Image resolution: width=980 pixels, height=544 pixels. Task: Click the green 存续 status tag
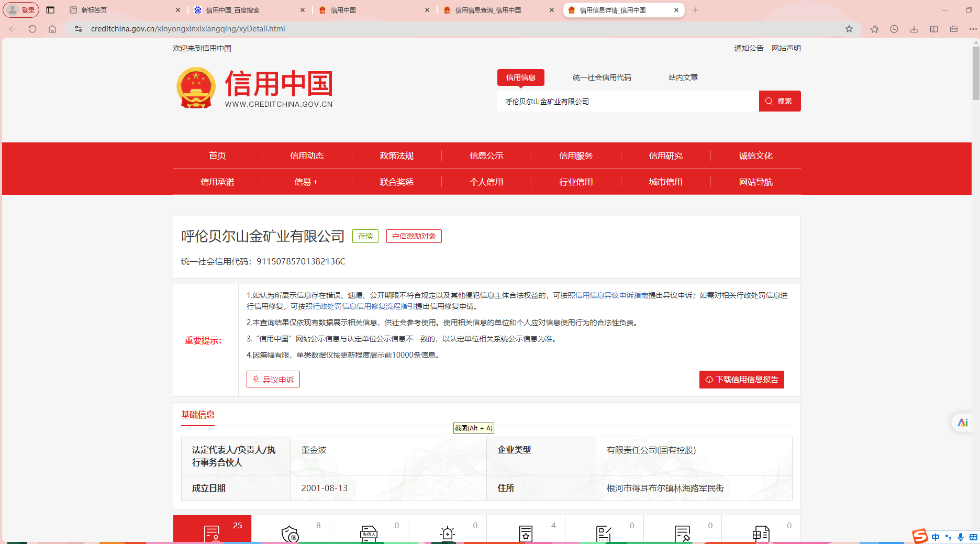365,236
